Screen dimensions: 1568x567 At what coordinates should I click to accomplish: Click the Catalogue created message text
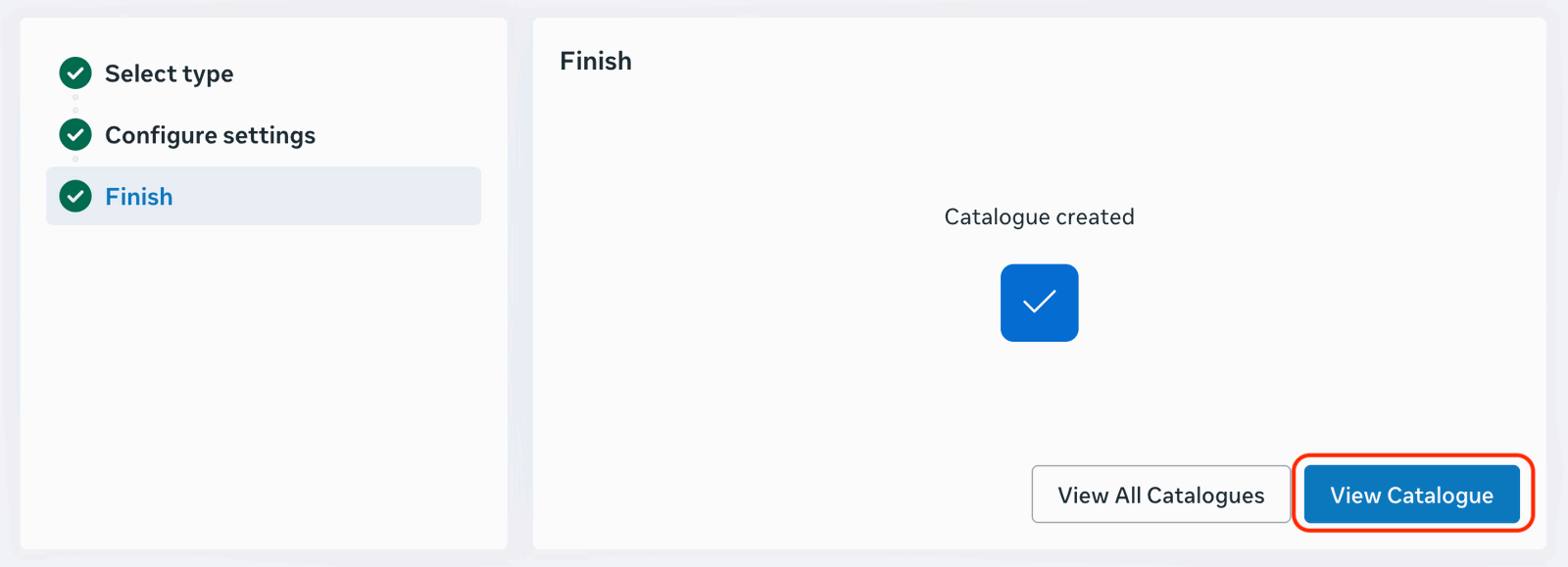(x=1039, y=217)
